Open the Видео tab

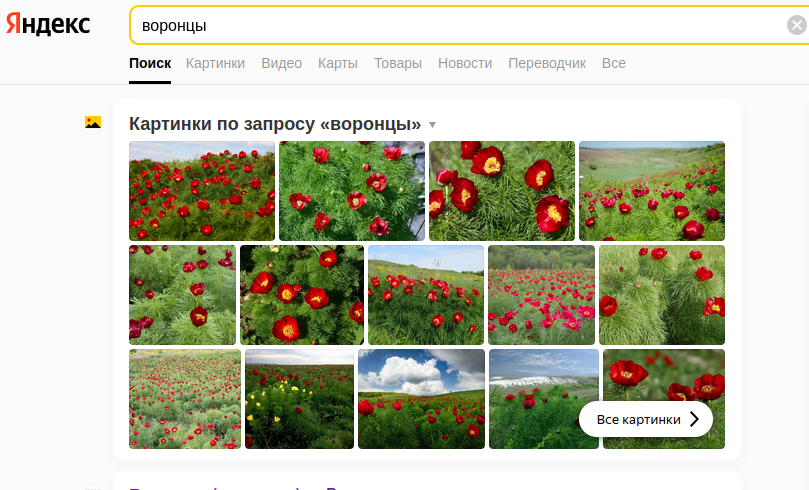pos(281,63)
